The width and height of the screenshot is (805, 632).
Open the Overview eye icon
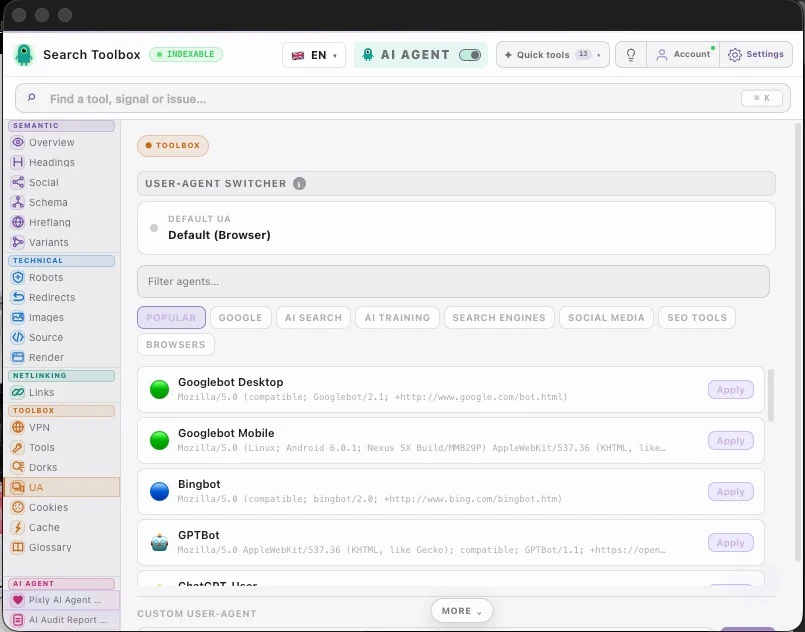18,142
